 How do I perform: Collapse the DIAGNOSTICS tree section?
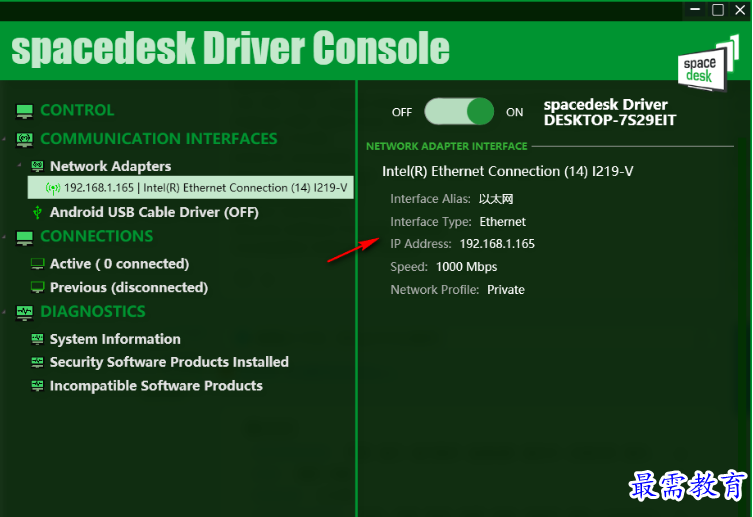point(5,312)
